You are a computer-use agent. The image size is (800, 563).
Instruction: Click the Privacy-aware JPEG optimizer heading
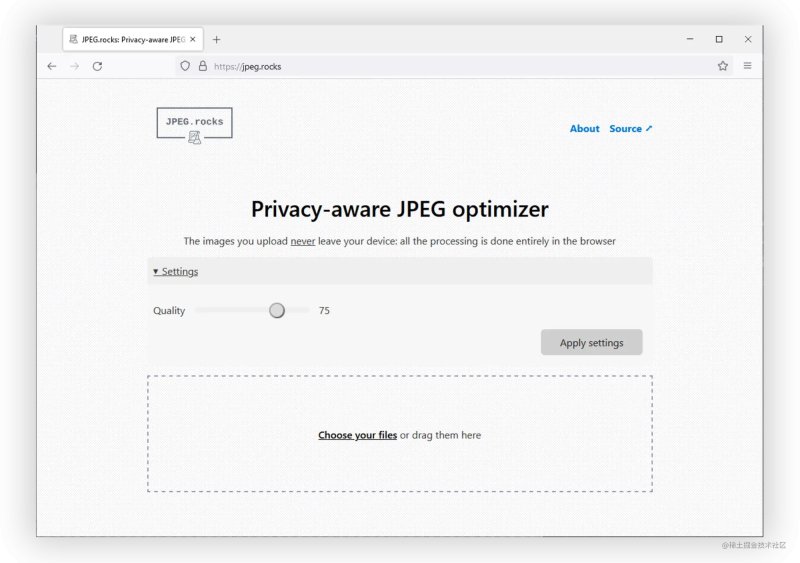tap(400, 209)
